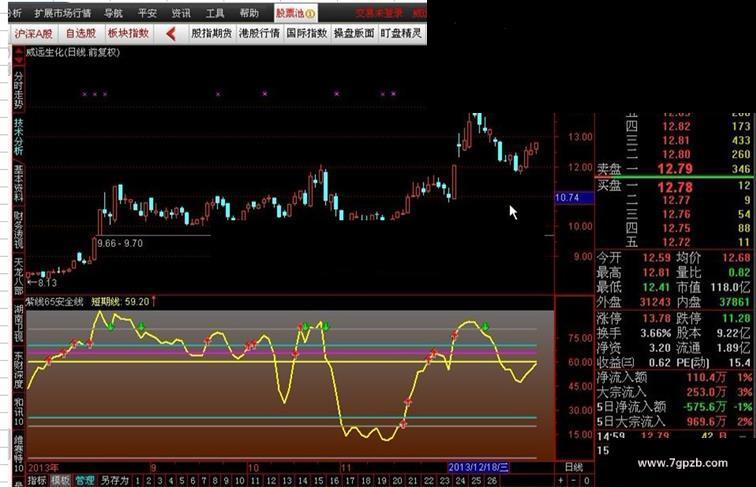This screenshot has height=487, width=756.
Task: Select the 财务透视 side tab
Action: pos(18,230)
